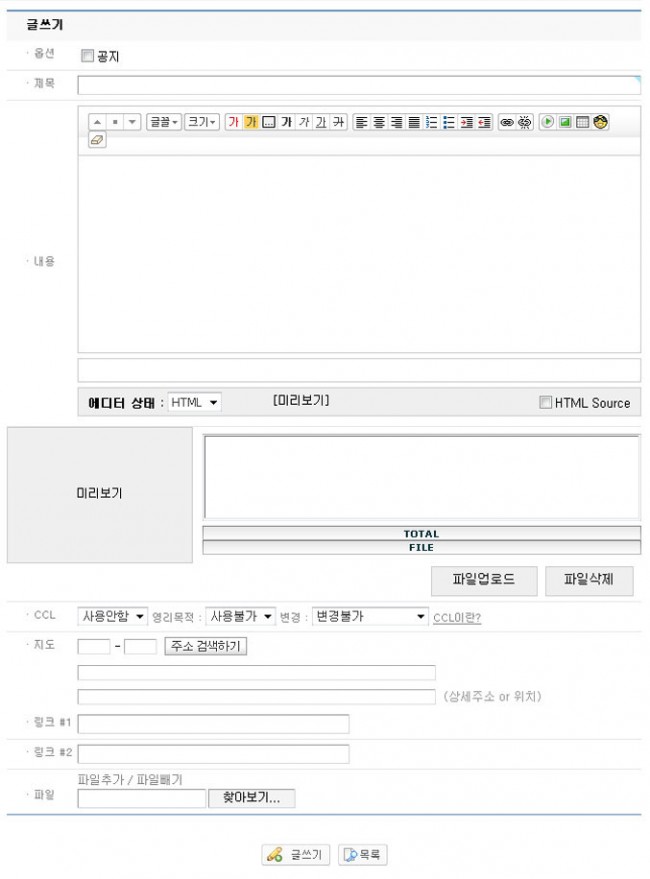Insert a numbered list
Image resolution: width=650 pixels, height=879 pixels.
point(431,122)
